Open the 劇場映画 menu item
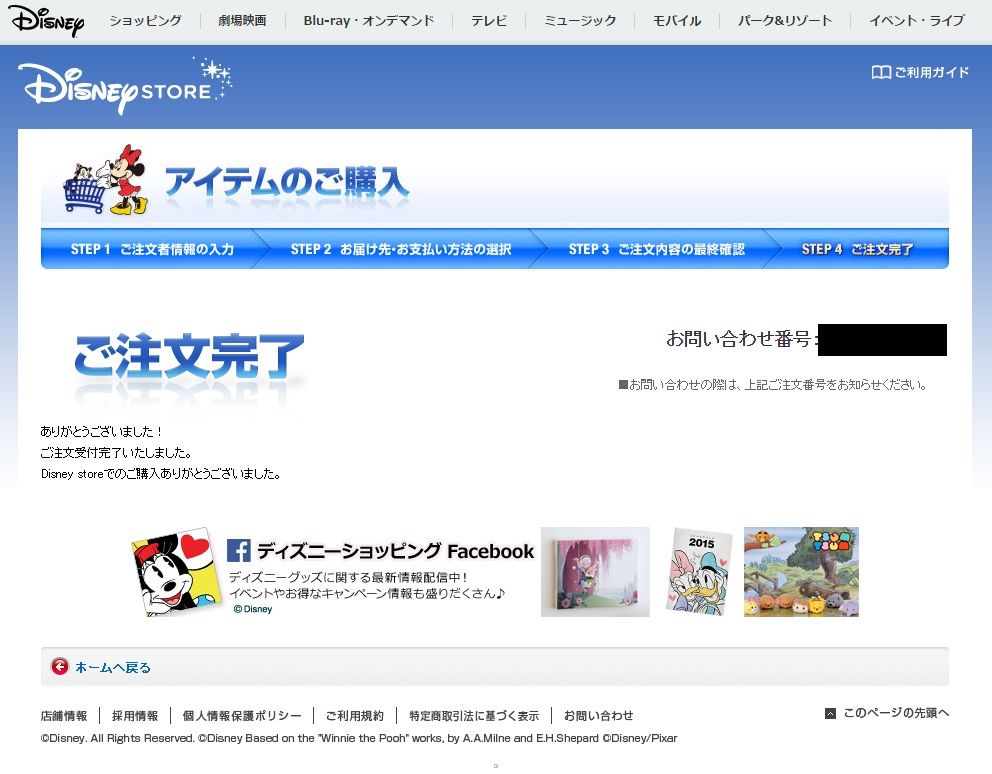This screenshot has width=992, height=774. click(242, 21)
